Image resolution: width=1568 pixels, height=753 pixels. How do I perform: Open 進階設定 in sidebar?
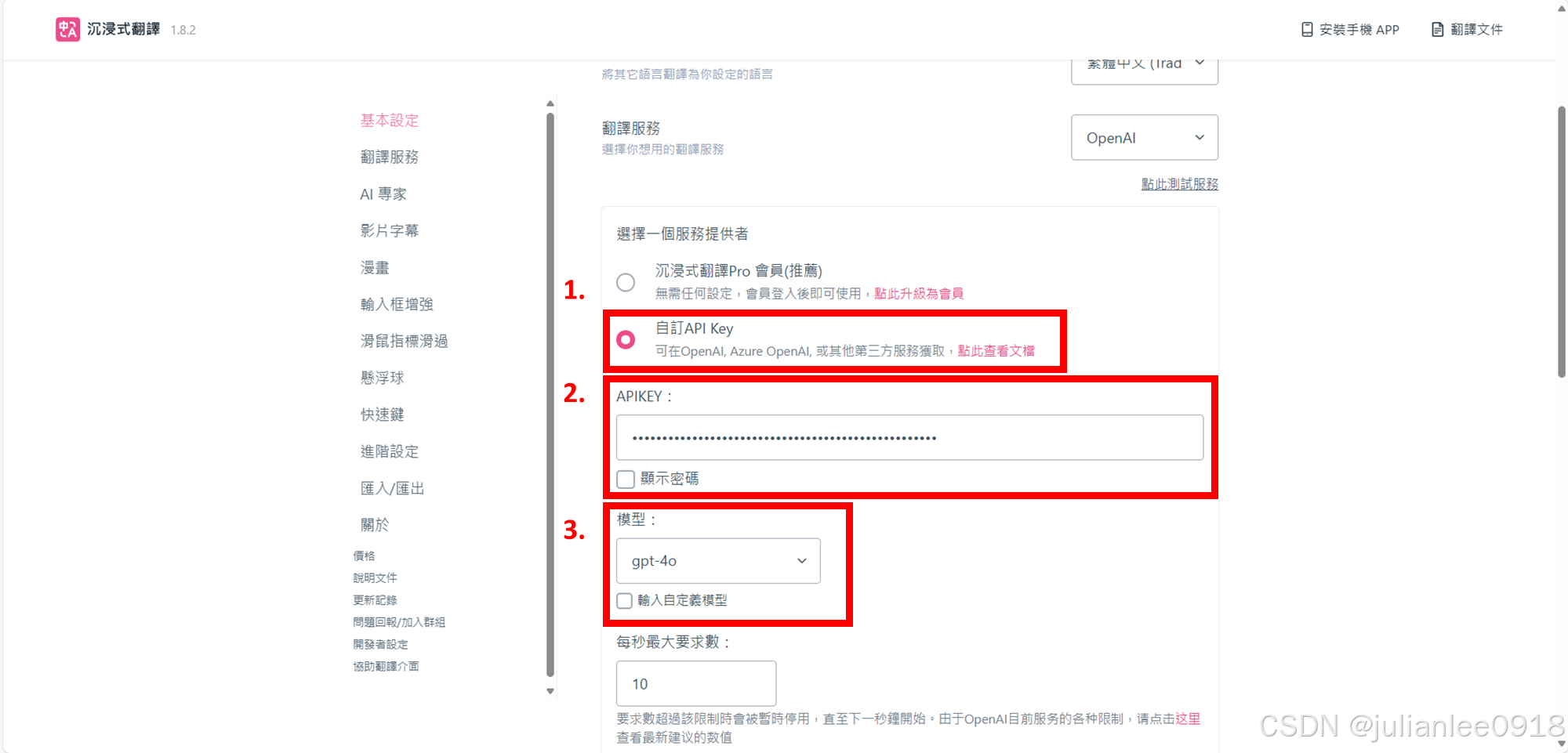tap(390, 451)
